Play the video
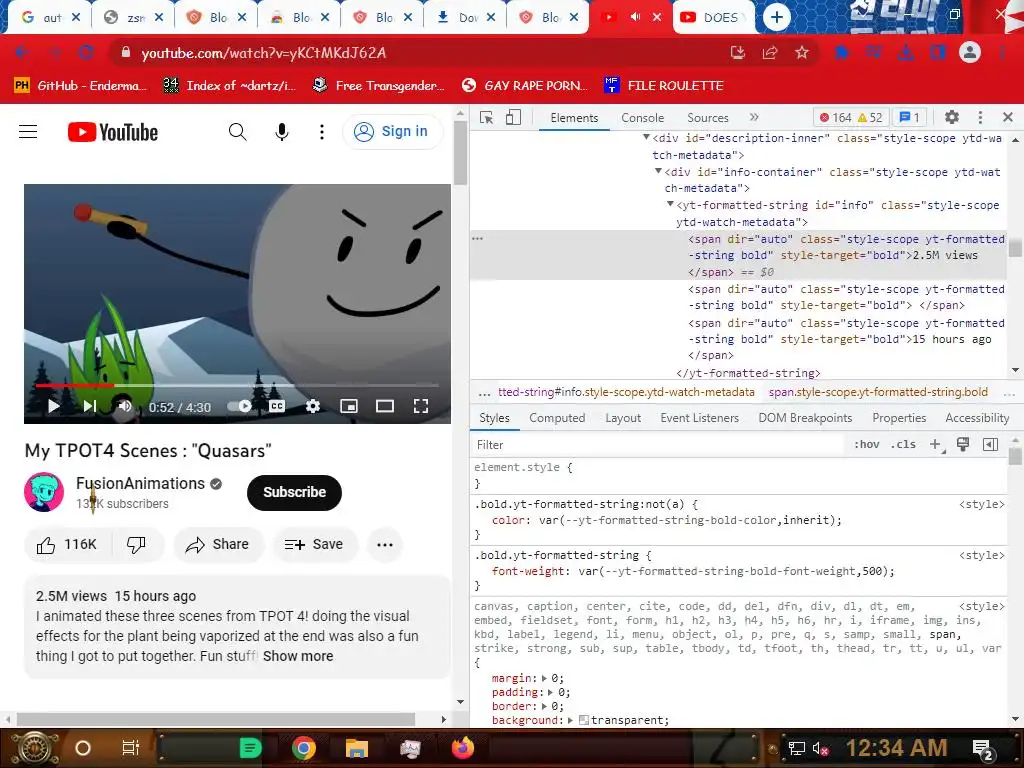This screenshot has height=768, width=1024. [x=54, y=406]
